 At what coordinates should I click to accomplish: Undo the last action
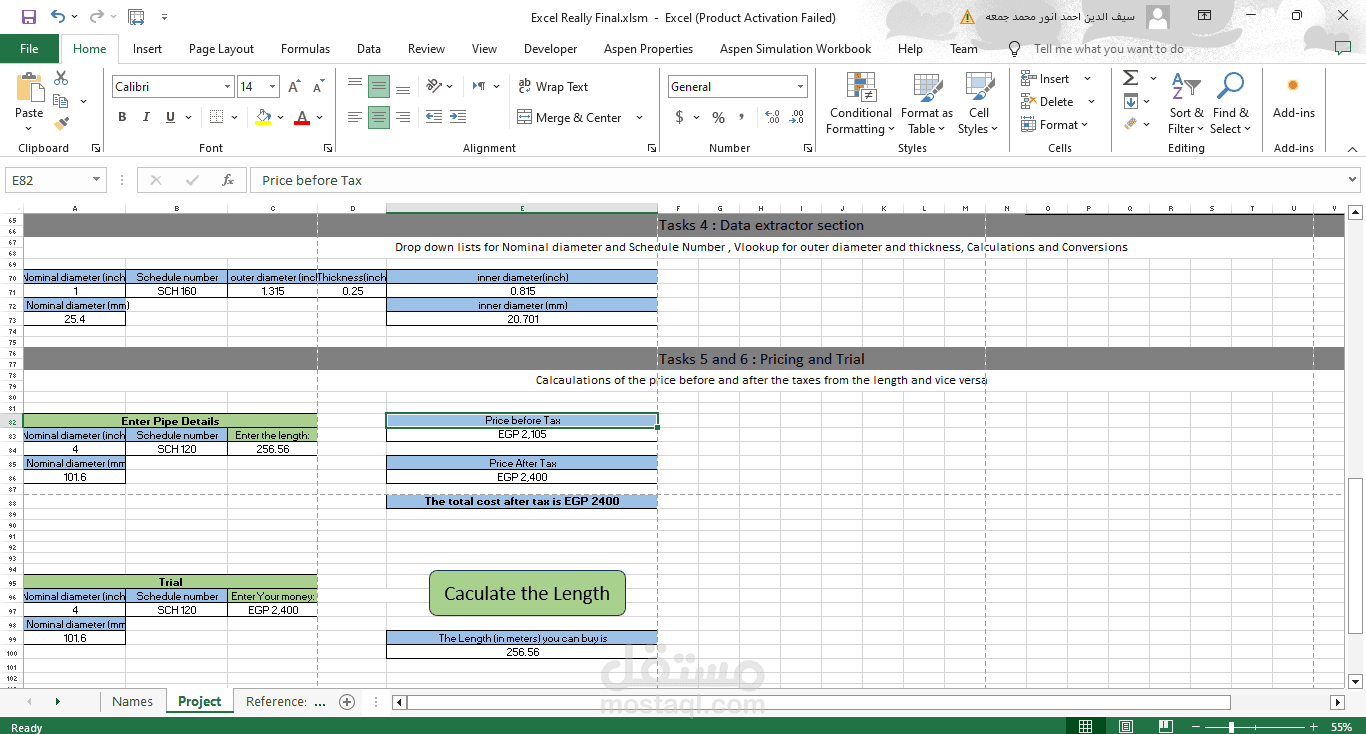pyautogui.click(x=58, y=17)
